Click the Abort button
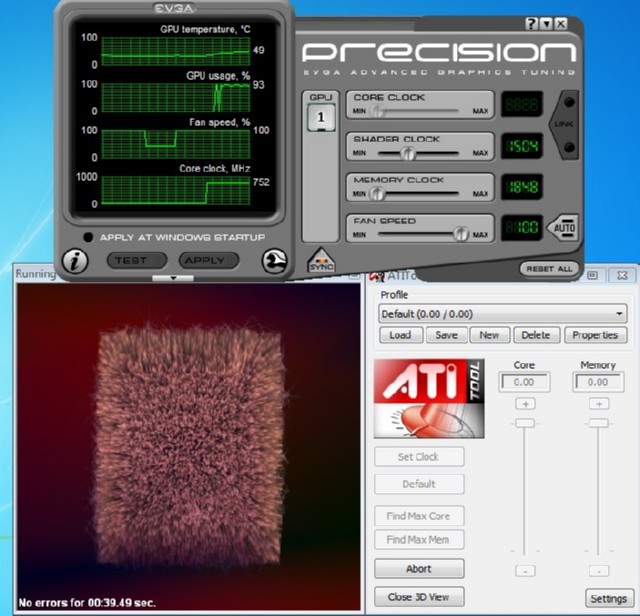The height and width of the screenshot is (616, 640). 419,569
